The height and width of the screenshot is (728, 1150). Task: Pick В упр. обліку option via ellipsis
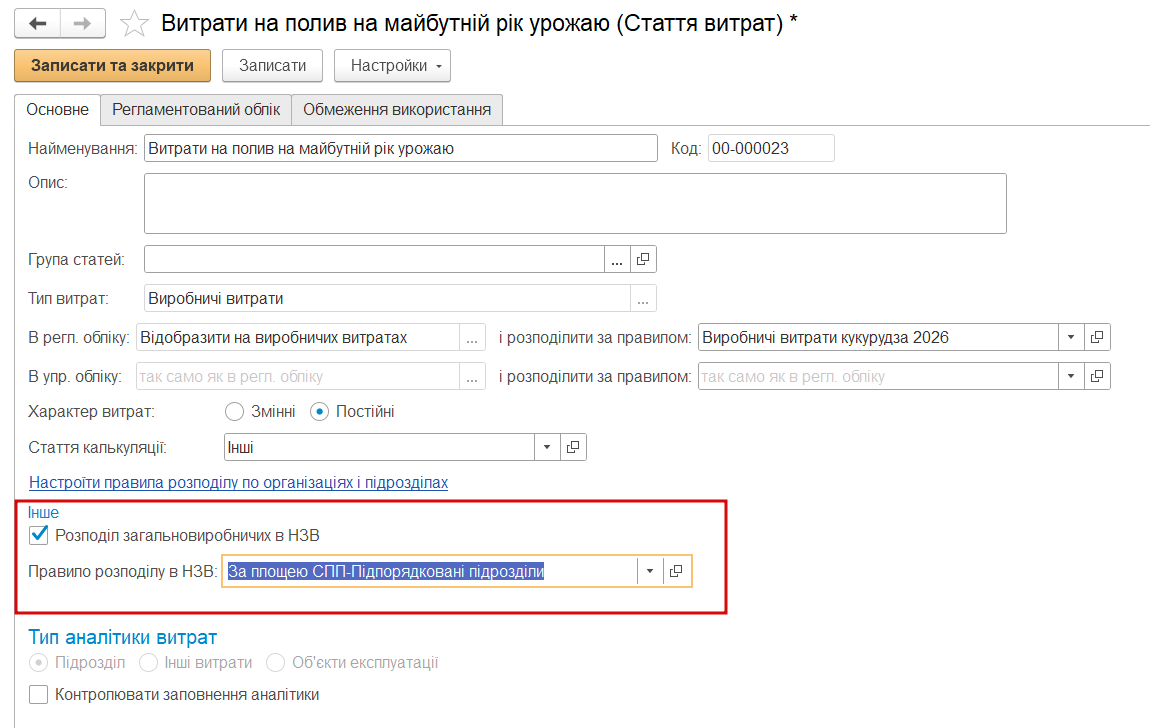pos(472,377)
